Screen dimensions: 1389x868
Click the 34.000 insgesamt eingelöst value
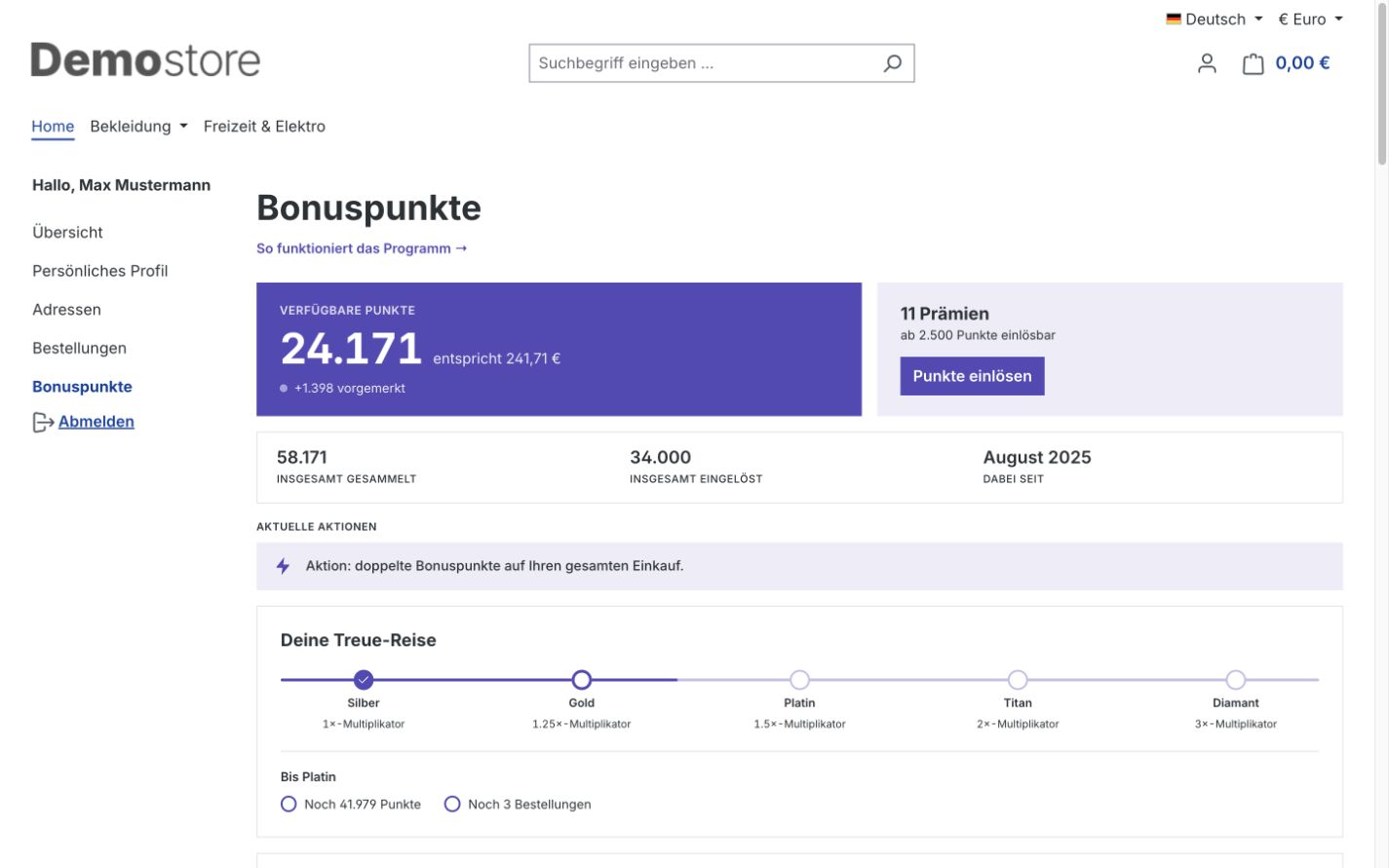[x=660, y=457]
